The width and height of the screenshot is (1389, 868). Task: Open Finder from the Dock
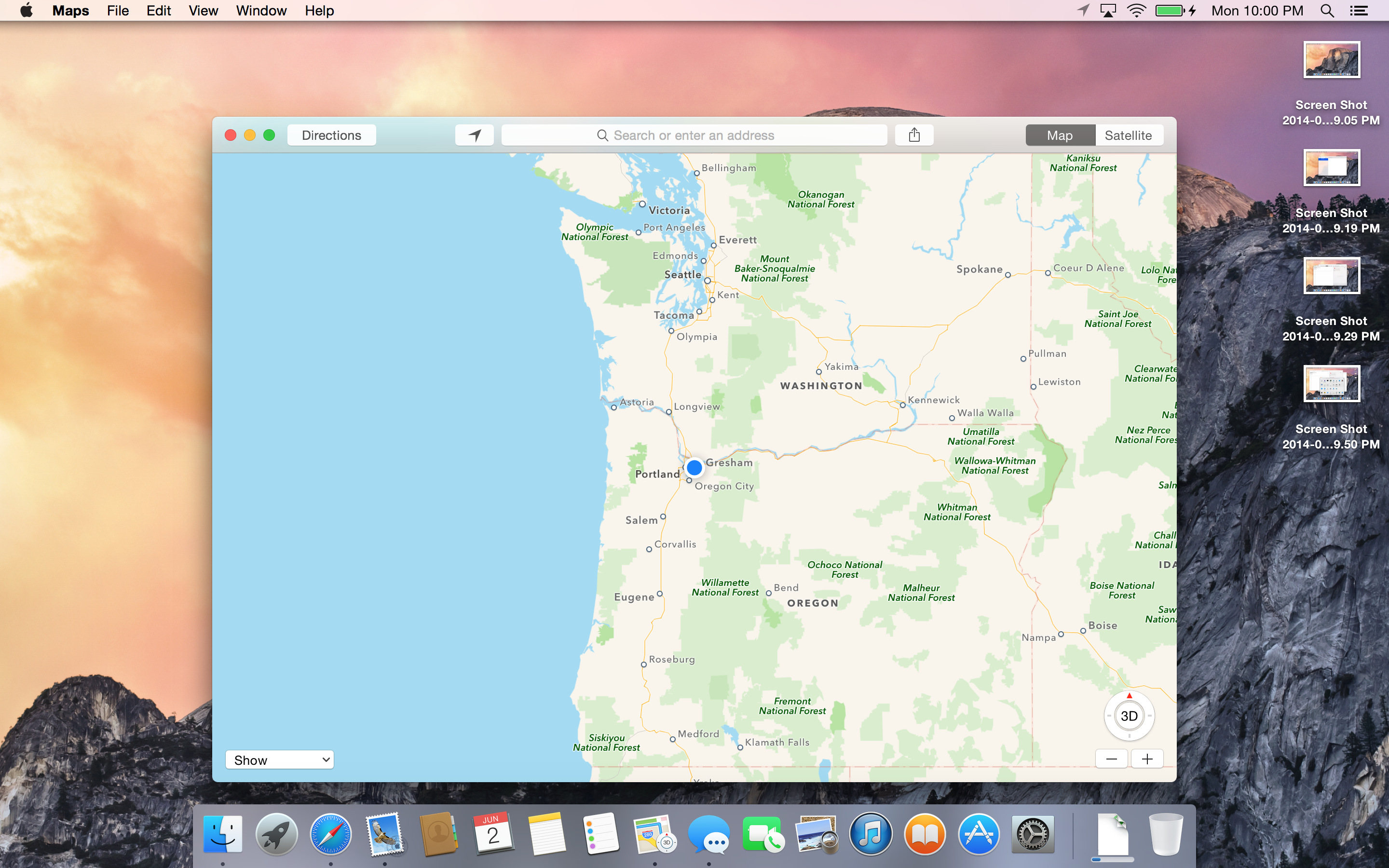point(223,834)
